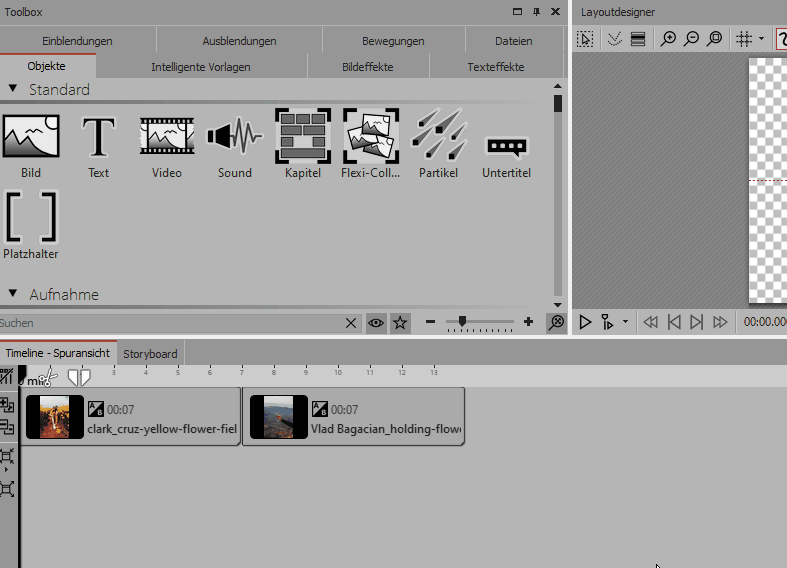
Task: Collapse the Standard section
Action: (x=13, y=89)
